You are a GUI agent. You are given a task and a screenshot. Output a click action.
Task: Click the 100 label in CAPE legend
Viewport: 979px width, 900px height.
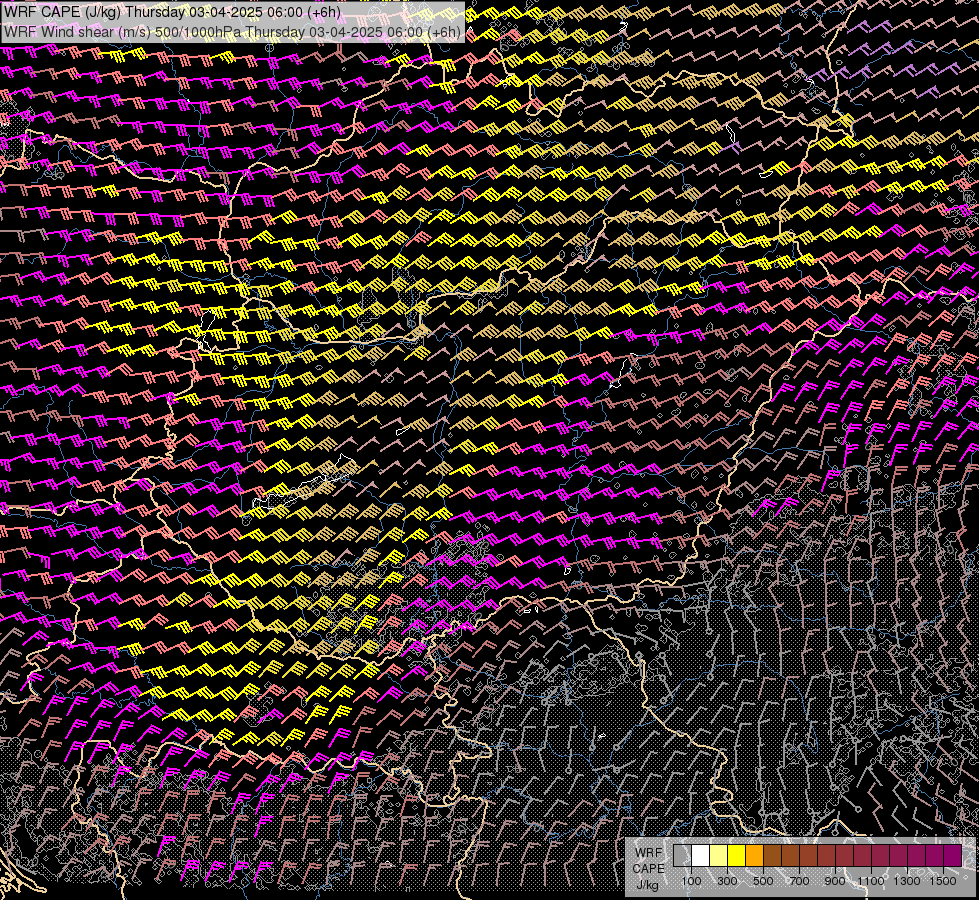(x=691, y=881)
